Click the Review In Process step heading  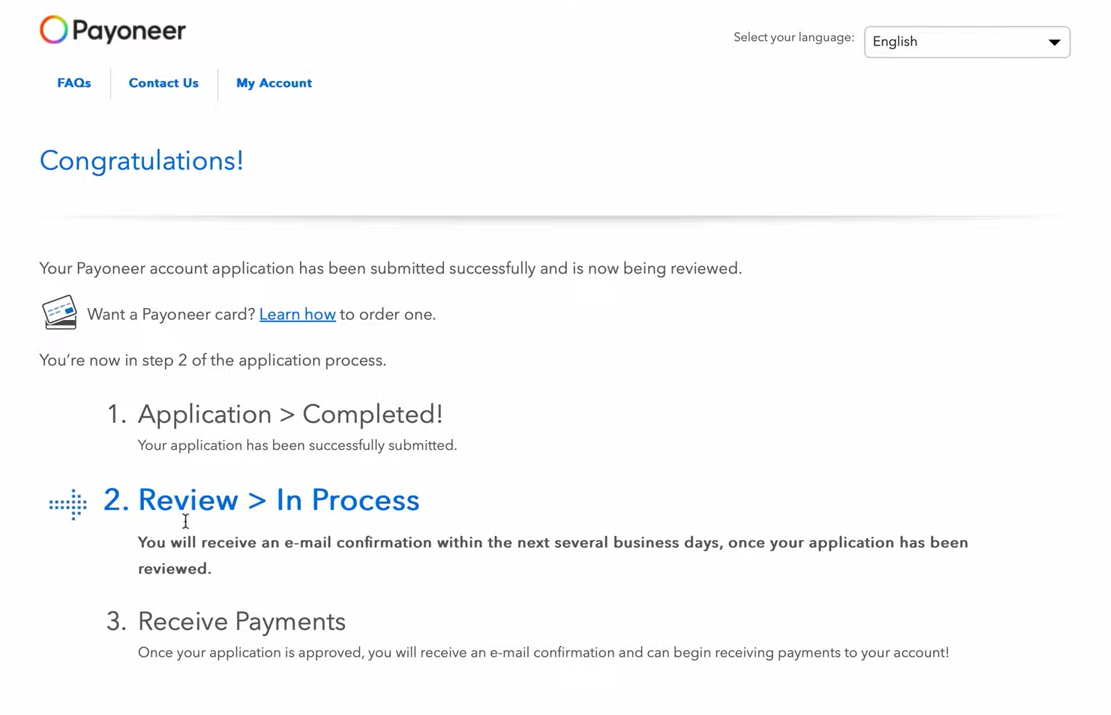[278, 500]
